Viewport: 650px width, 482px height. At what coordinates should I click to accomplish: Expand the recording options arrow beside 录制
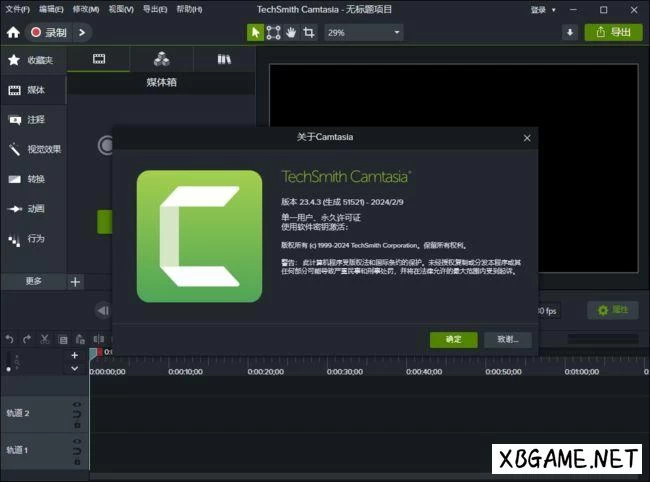point(82,32)
